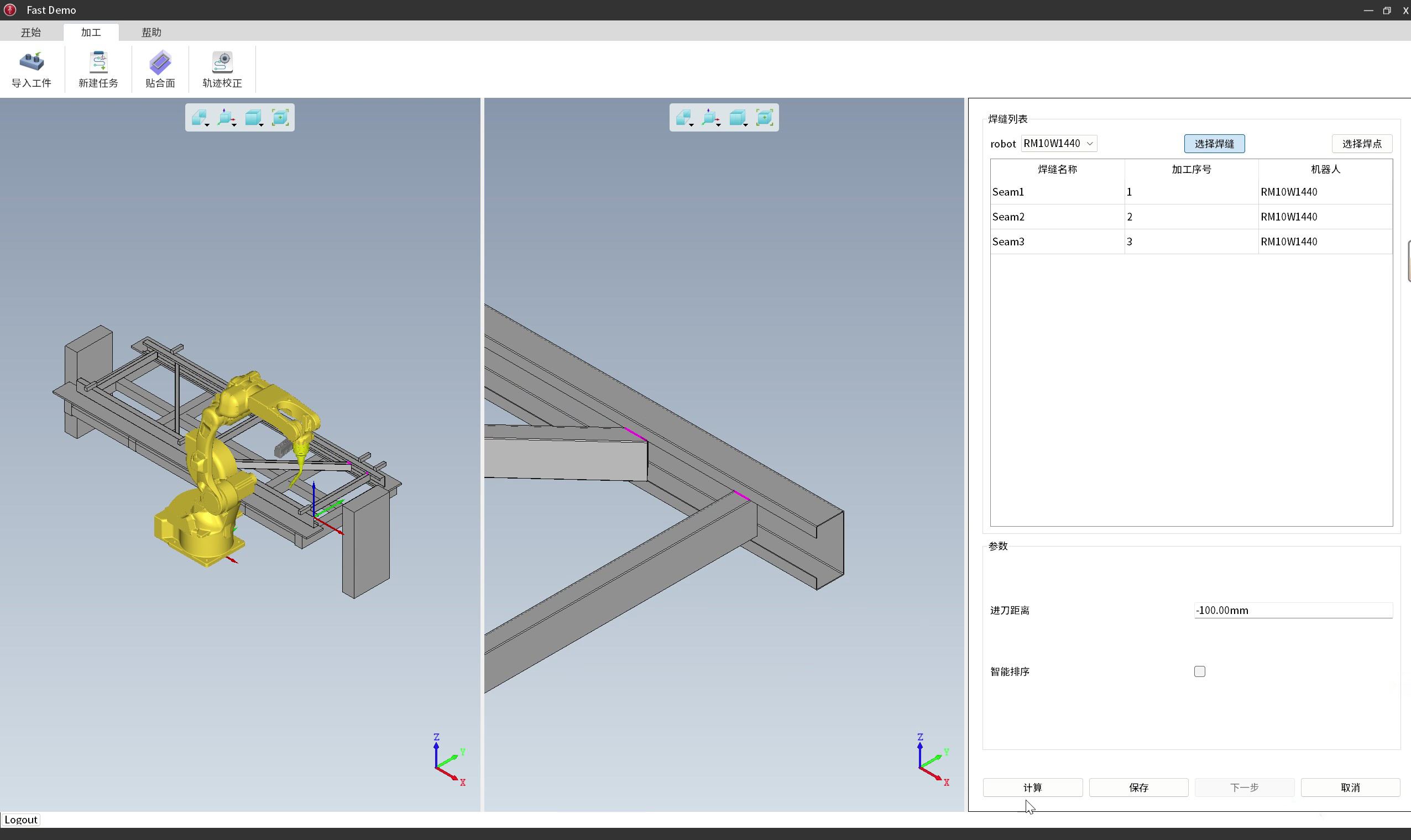The image size is (1411, 840).
Task: Click the side panel collapse handle on right edge
Action: click(1409, 261)
